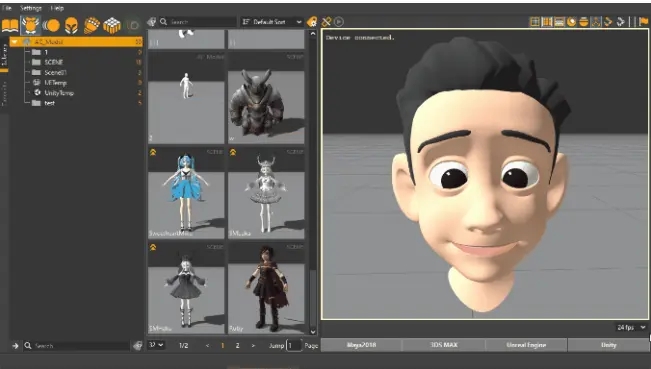This screenshot has width=651, height=369.
Task: Open the book library icon
Action: click(x=10, y=25)
